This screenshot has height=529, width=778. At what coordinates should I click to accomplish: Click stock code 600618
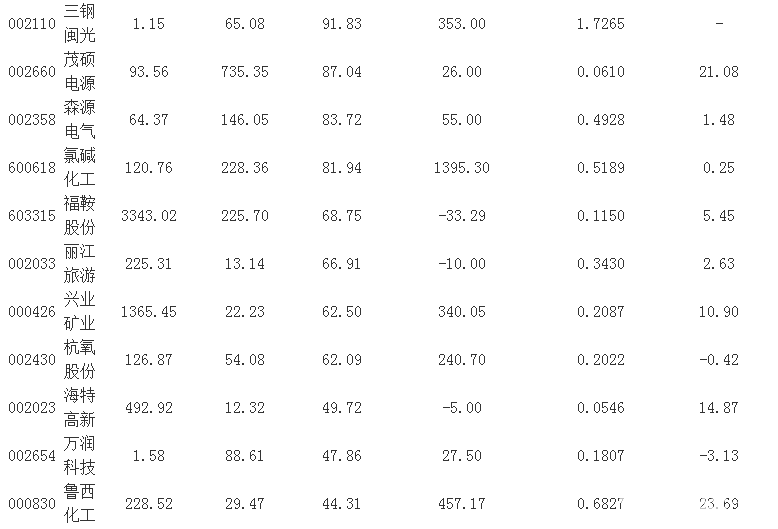pos(29,168)
